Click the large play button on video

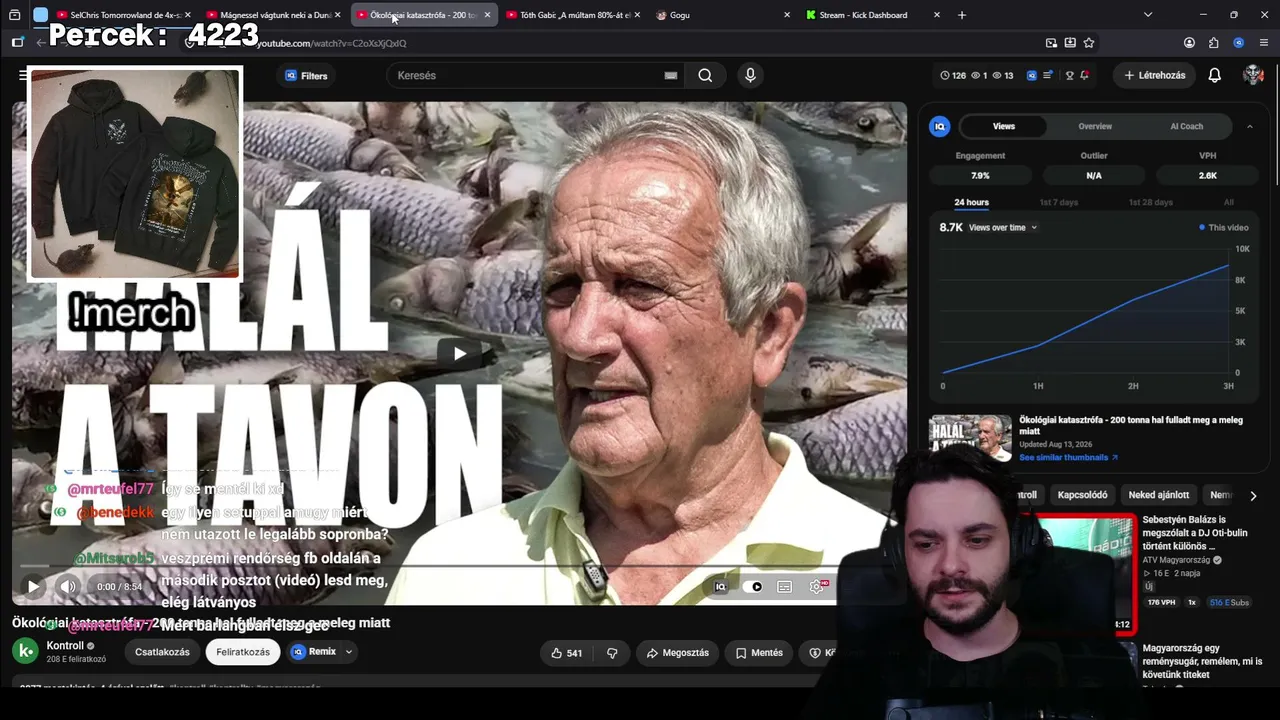tap(459, 353)
